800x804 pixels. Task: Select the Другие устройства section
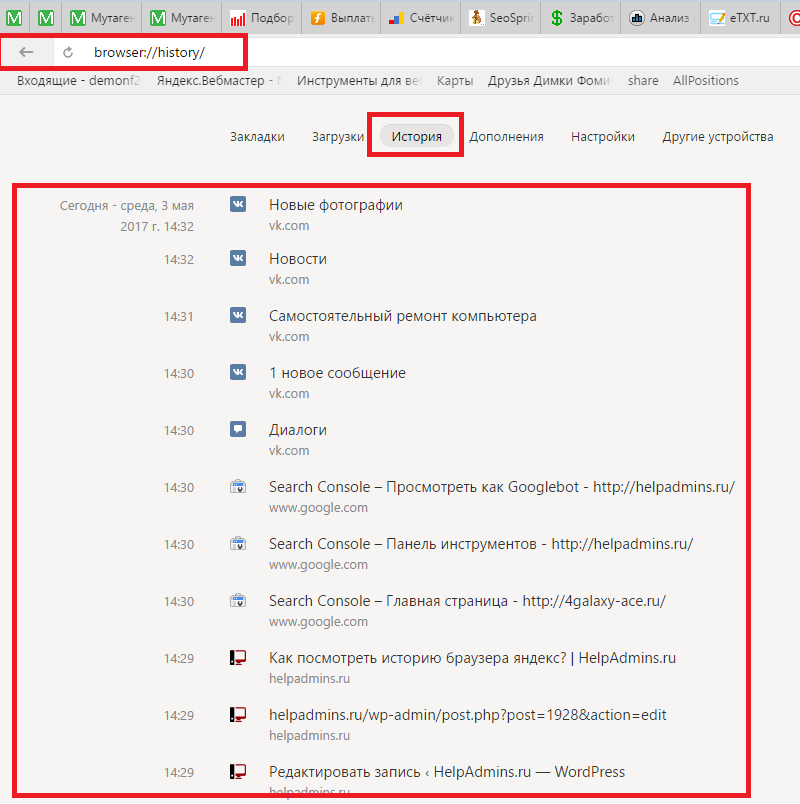tap(717, 137)
